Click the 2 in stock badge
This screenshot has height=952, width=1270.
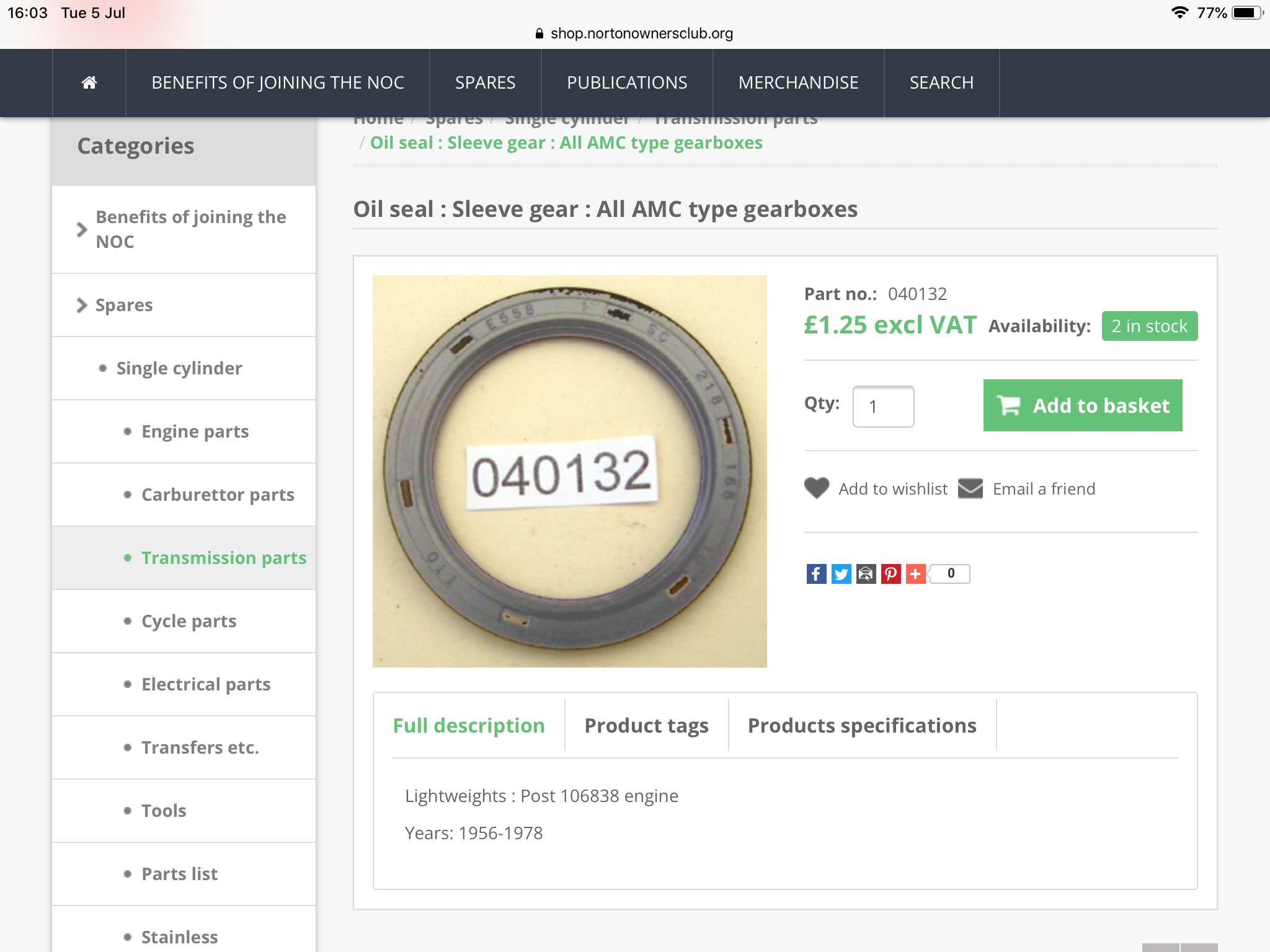tap(1149, 326)
